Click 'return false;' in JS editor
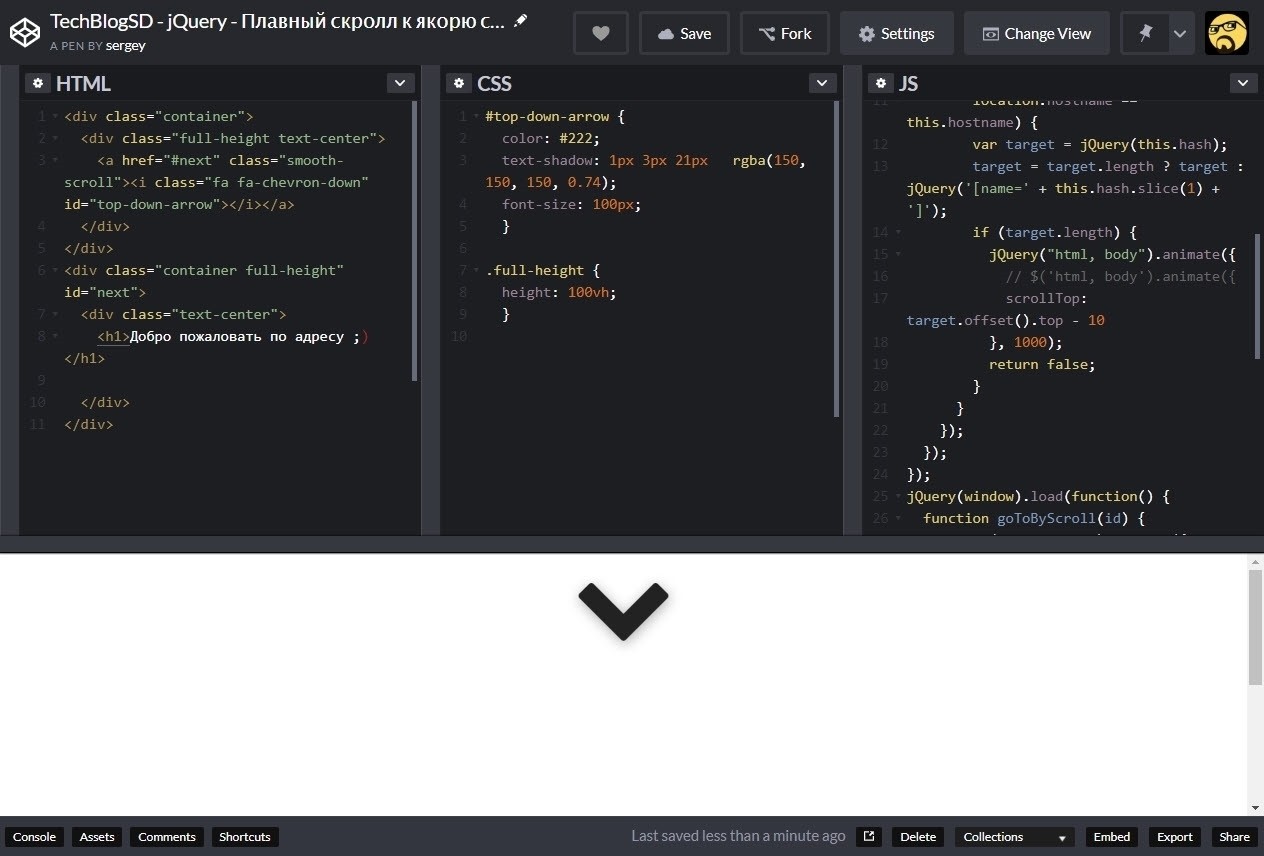 [x=1042, y=364]
